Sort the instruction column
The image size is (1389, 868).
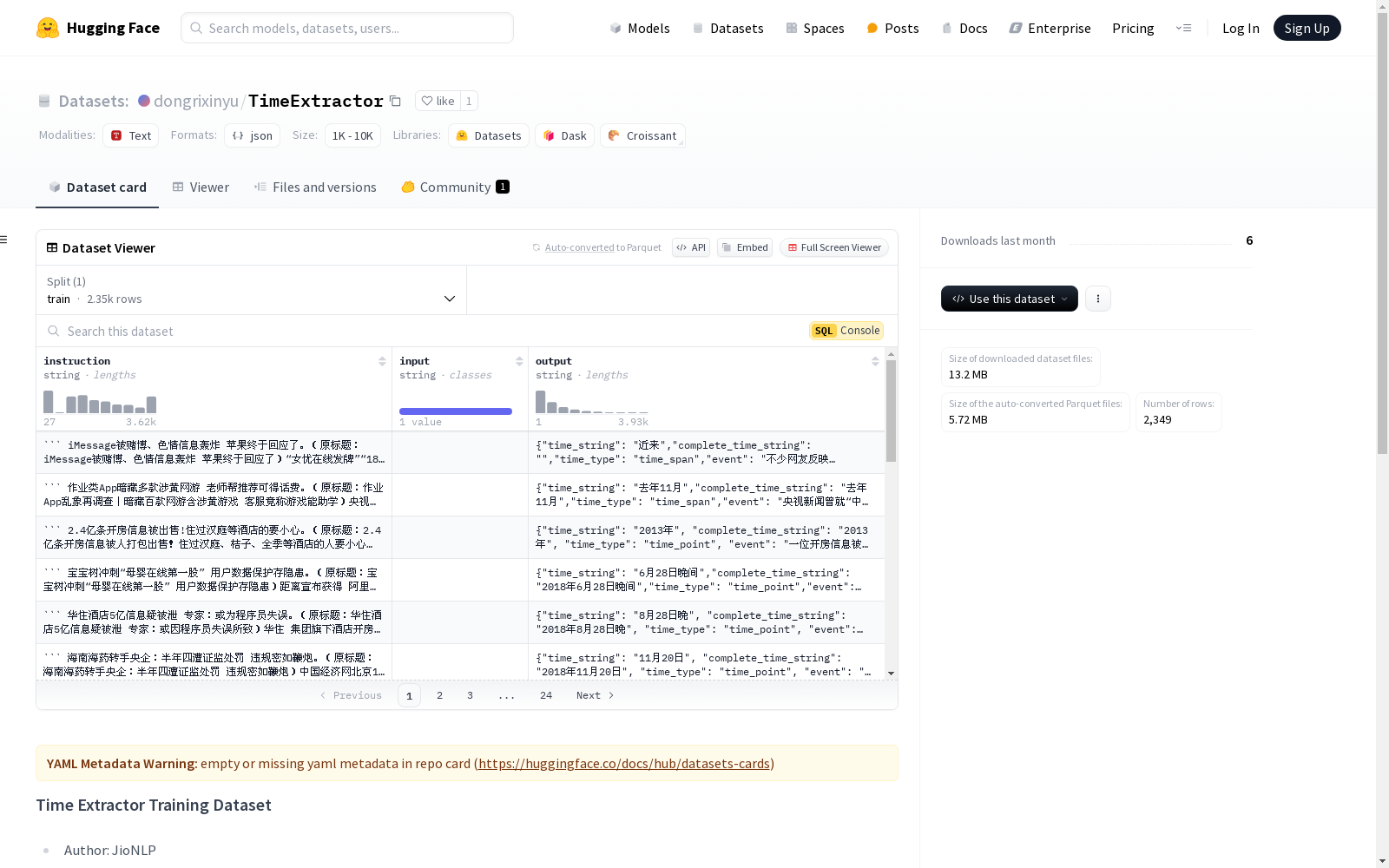[382, 361]
